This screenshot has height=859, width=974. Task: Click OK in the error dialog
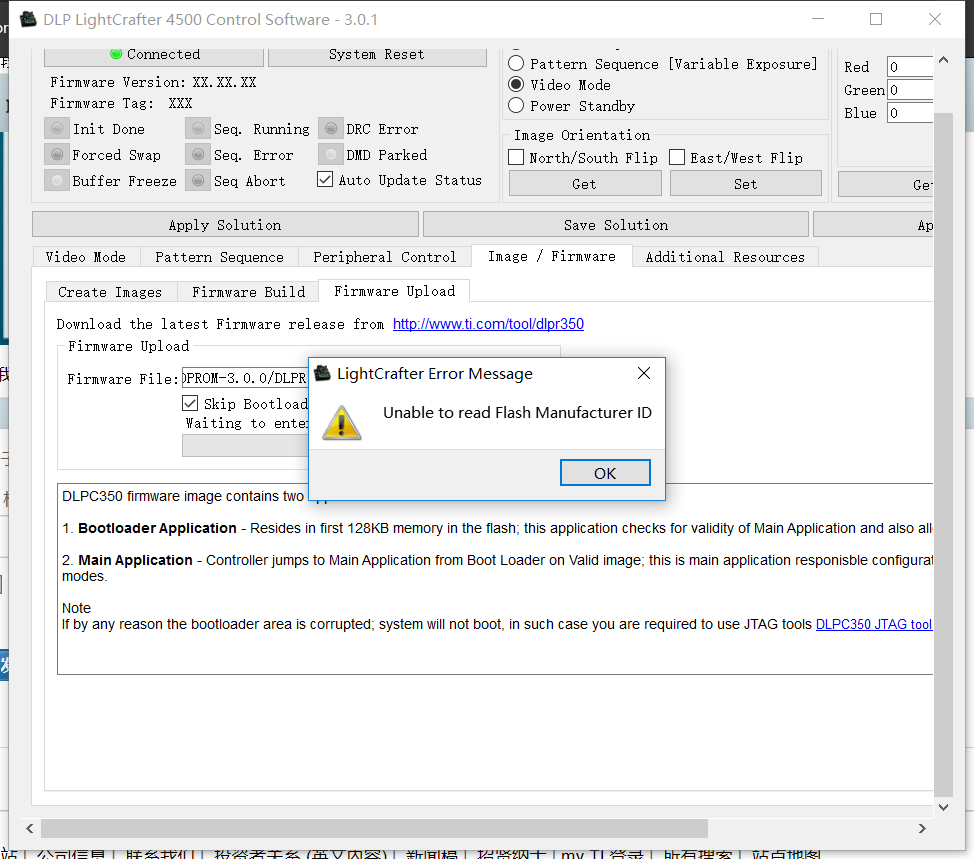(x=605, y=473)
